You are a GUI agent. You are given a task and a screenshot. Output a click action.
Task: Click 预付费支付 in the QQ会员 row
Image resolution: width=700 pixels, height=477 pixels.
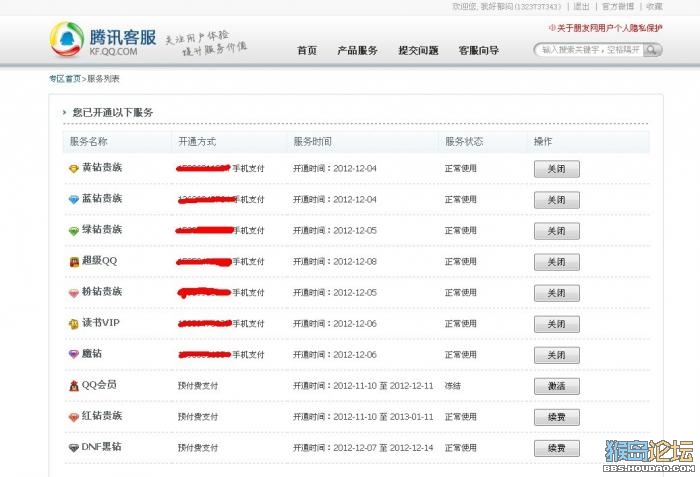[x=198, y=386]
